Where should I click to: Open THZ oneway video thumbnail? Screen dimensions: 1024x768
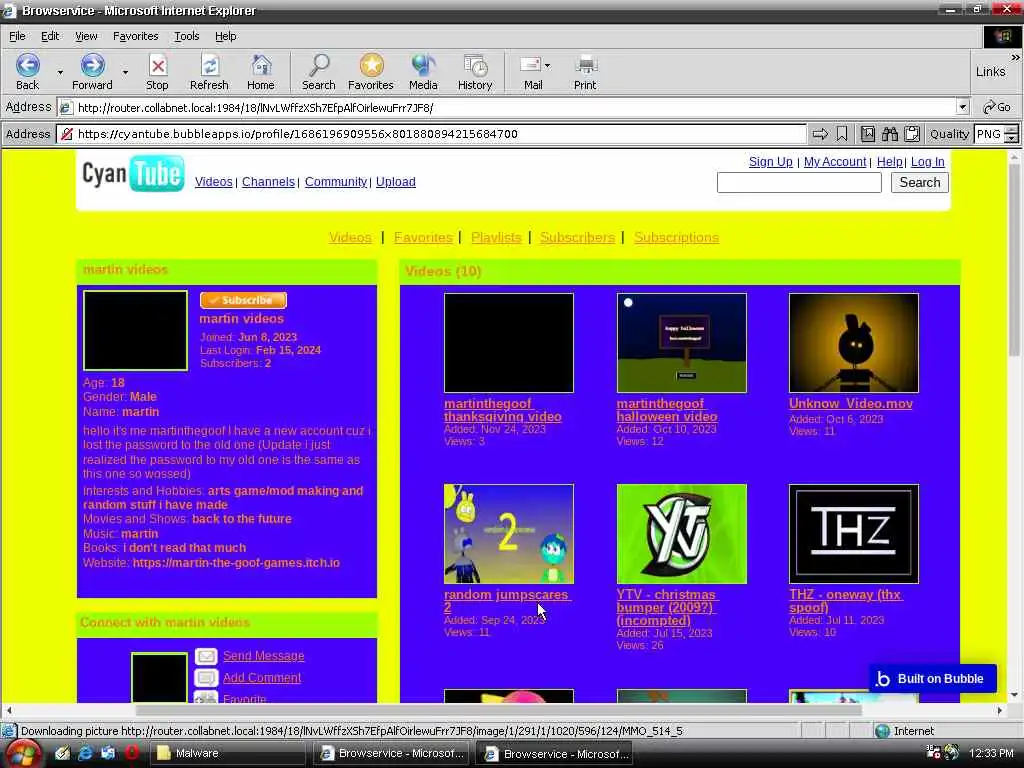(x=854, y=534)
